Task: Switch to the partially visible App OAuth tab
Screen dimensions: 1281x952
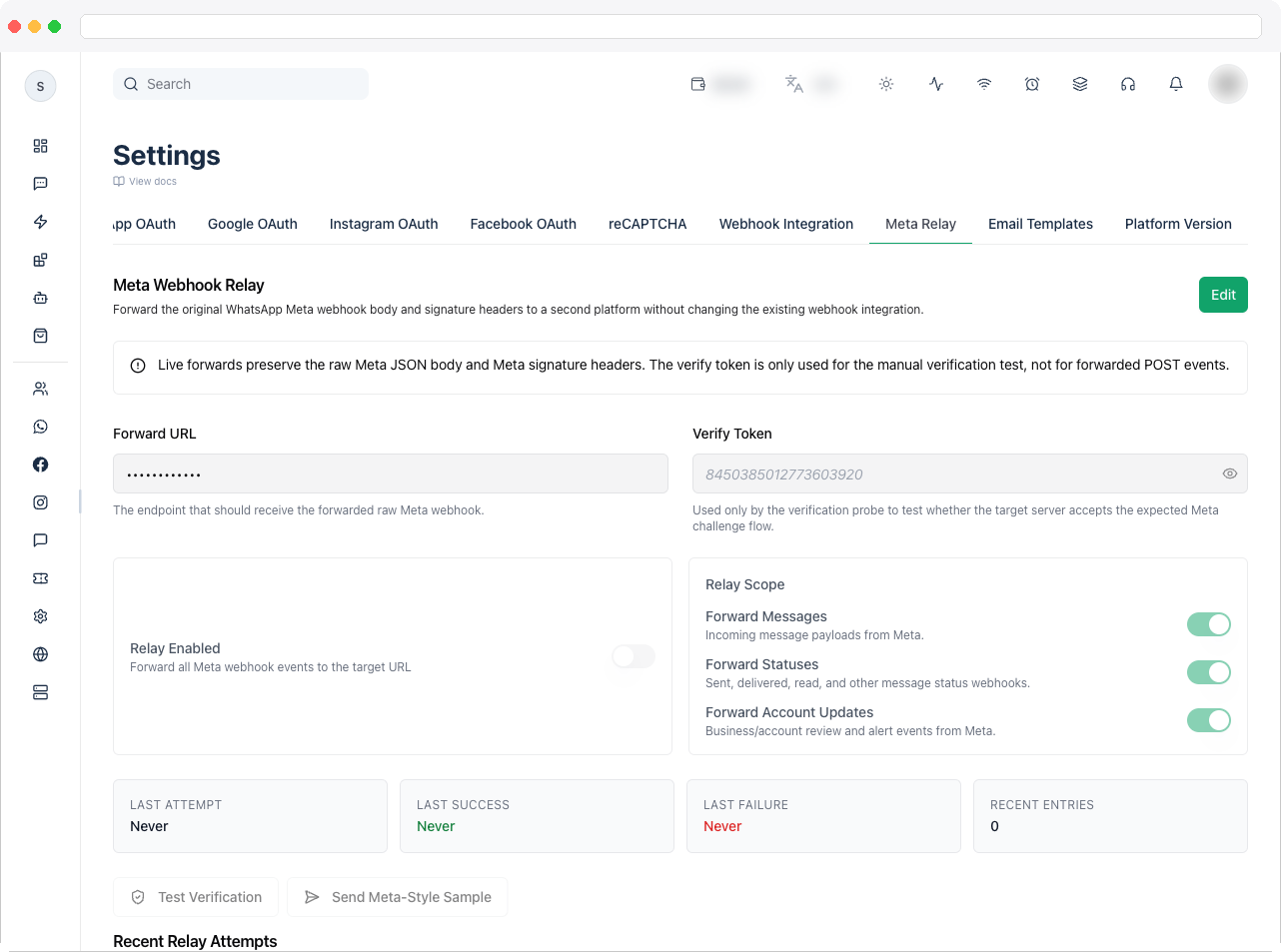Action: tap(145, 224)
